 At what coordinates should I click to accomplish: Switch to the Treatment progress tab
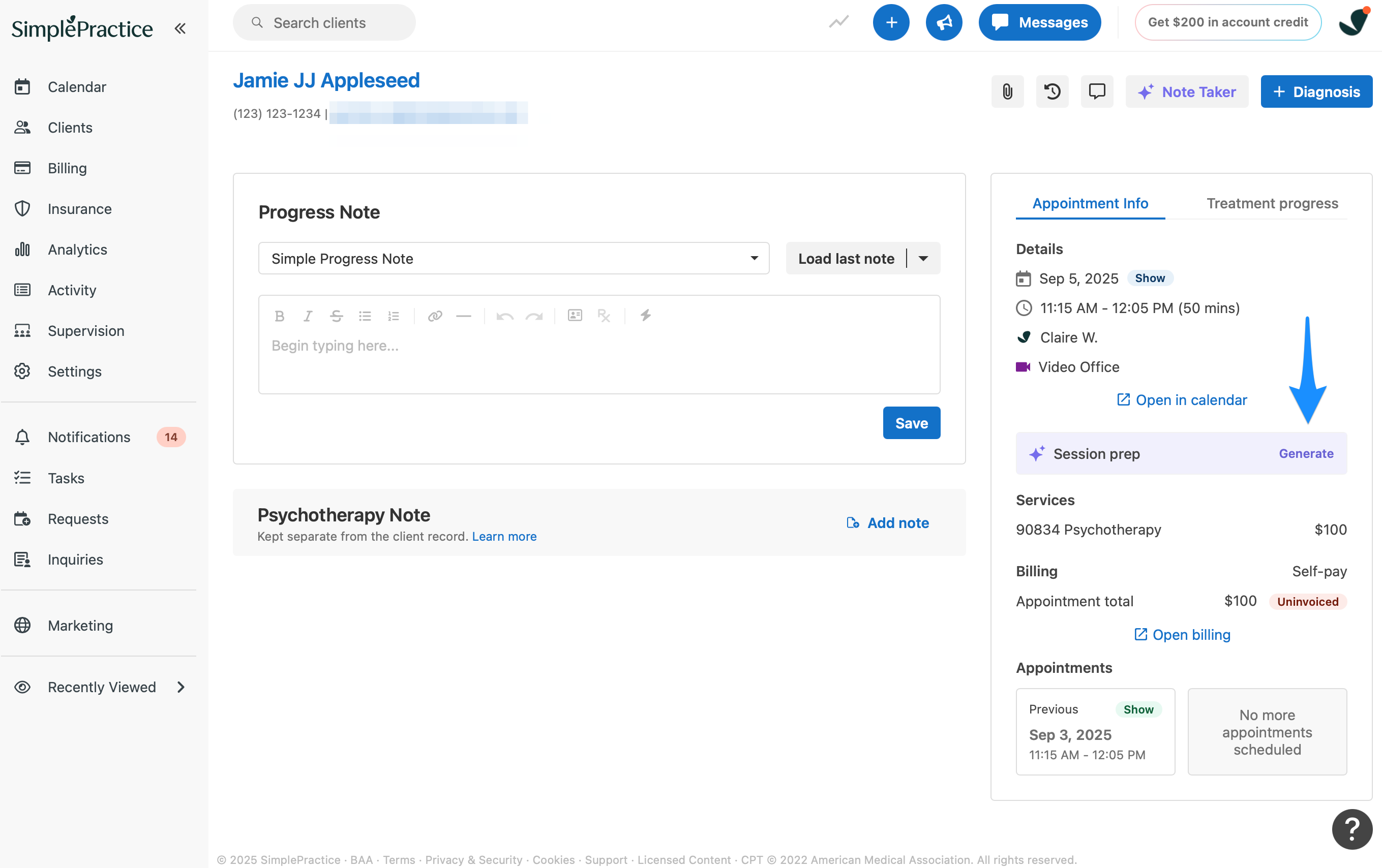point(1272,203)
